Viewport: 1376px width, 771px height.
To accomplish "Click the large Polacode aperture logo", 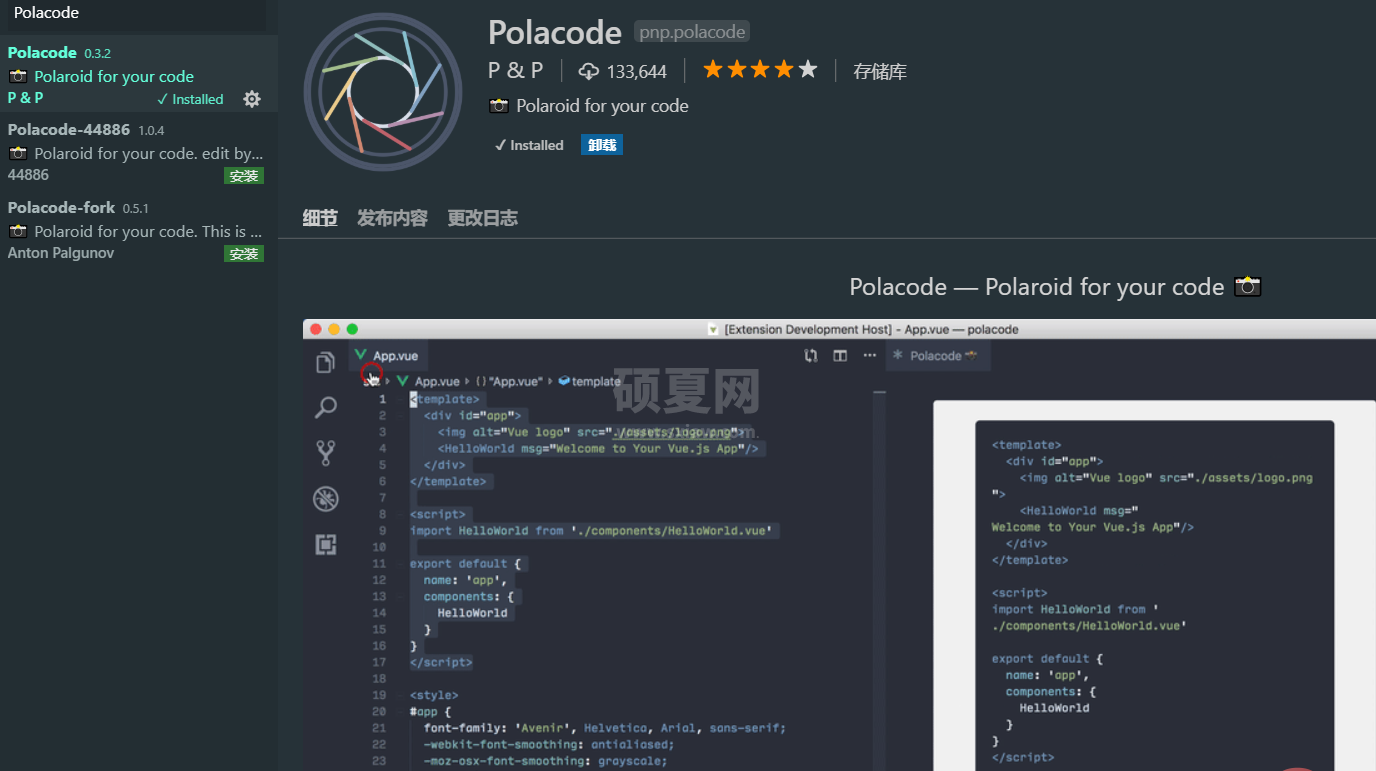I will 383,92.
